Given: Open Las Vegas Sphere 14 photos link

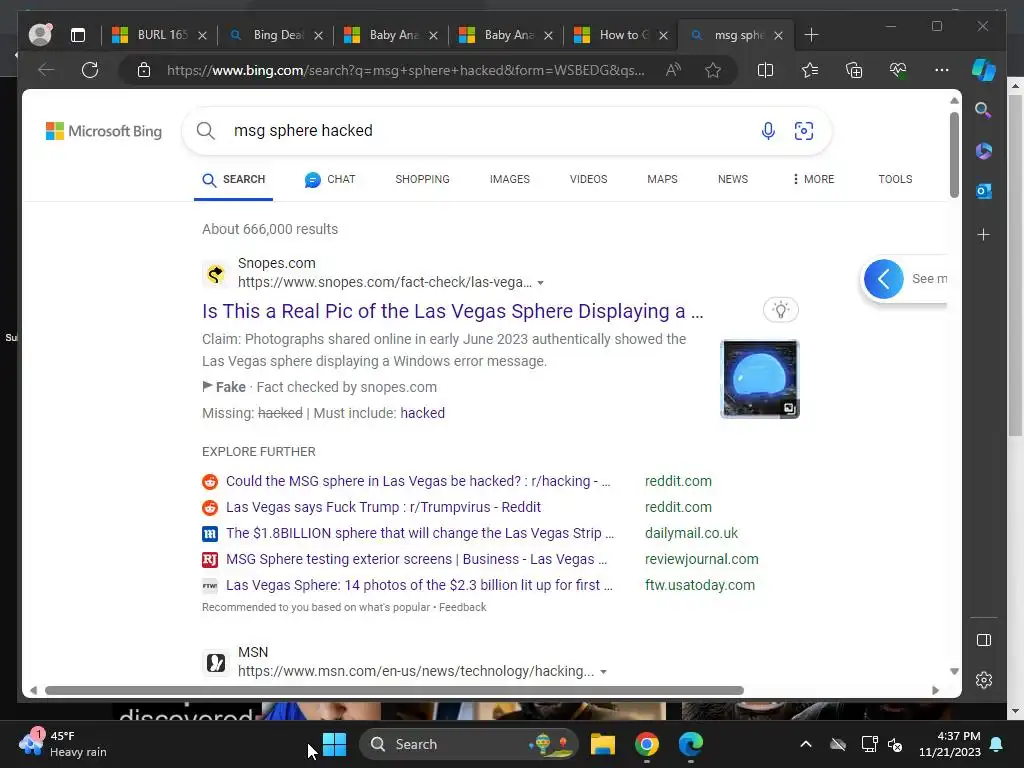Looking at the screenshot, I should tap(419, 586).
